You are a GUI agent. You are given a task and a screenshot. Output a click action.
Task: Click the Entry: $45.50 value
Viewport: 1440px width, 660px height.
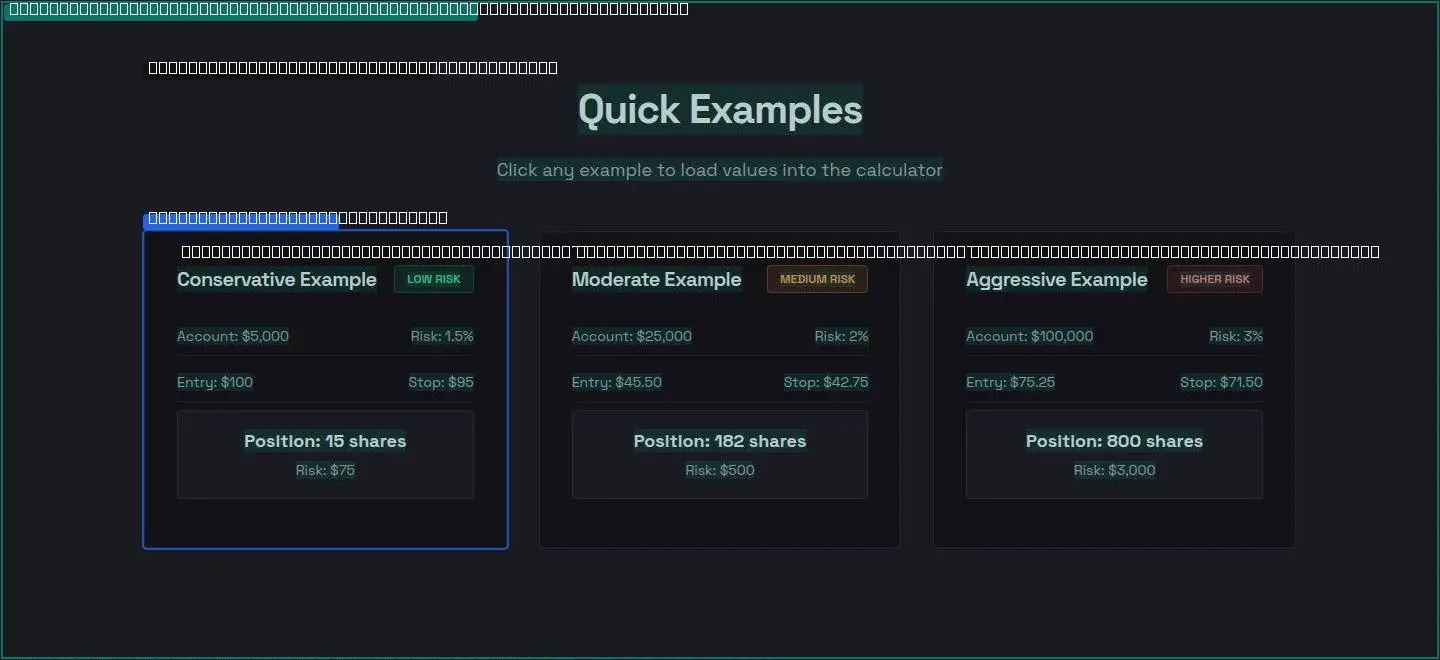pyautogui.click(x=617, y=382)
